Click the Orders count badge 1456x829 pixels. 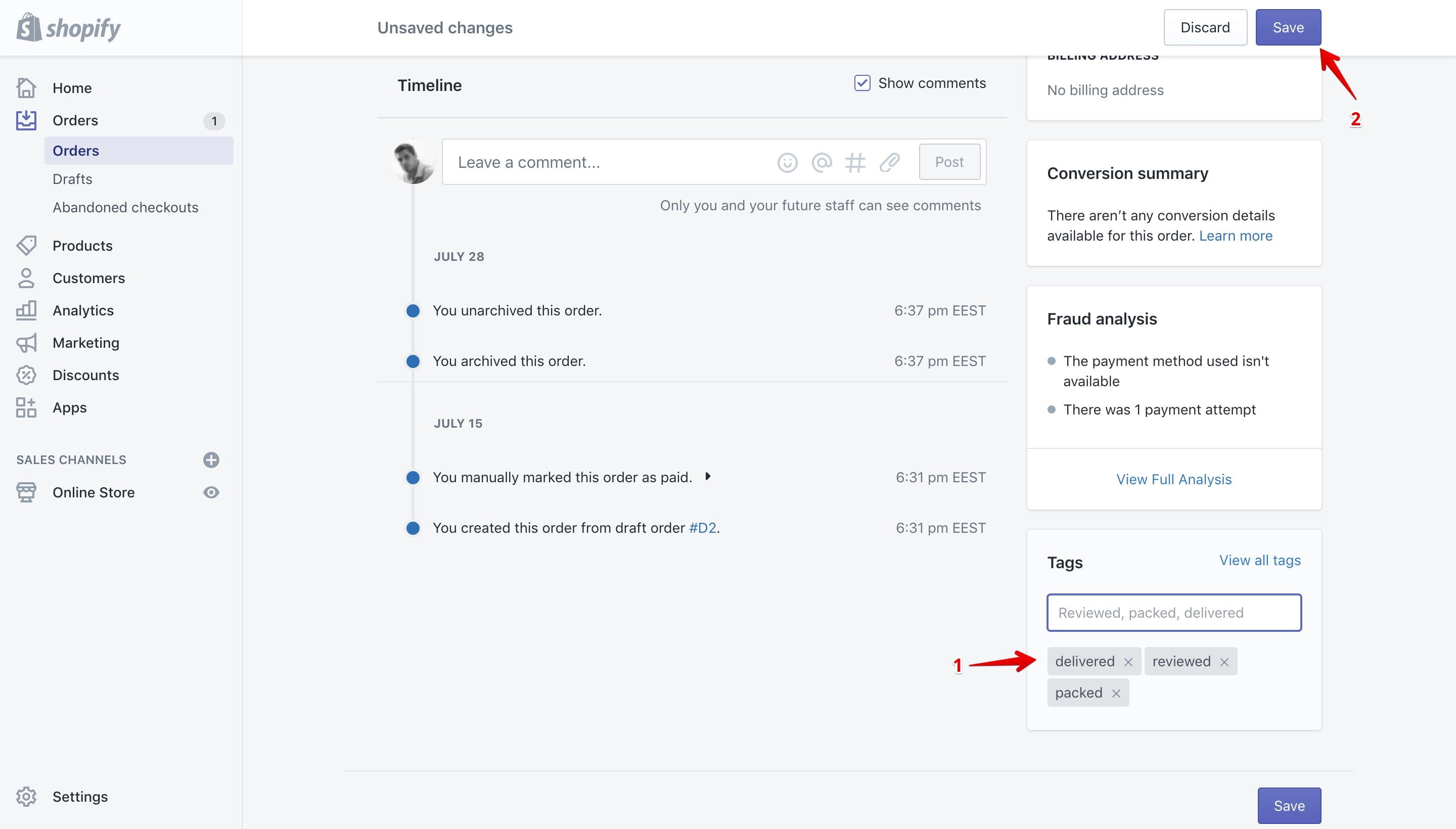[214, 121]
